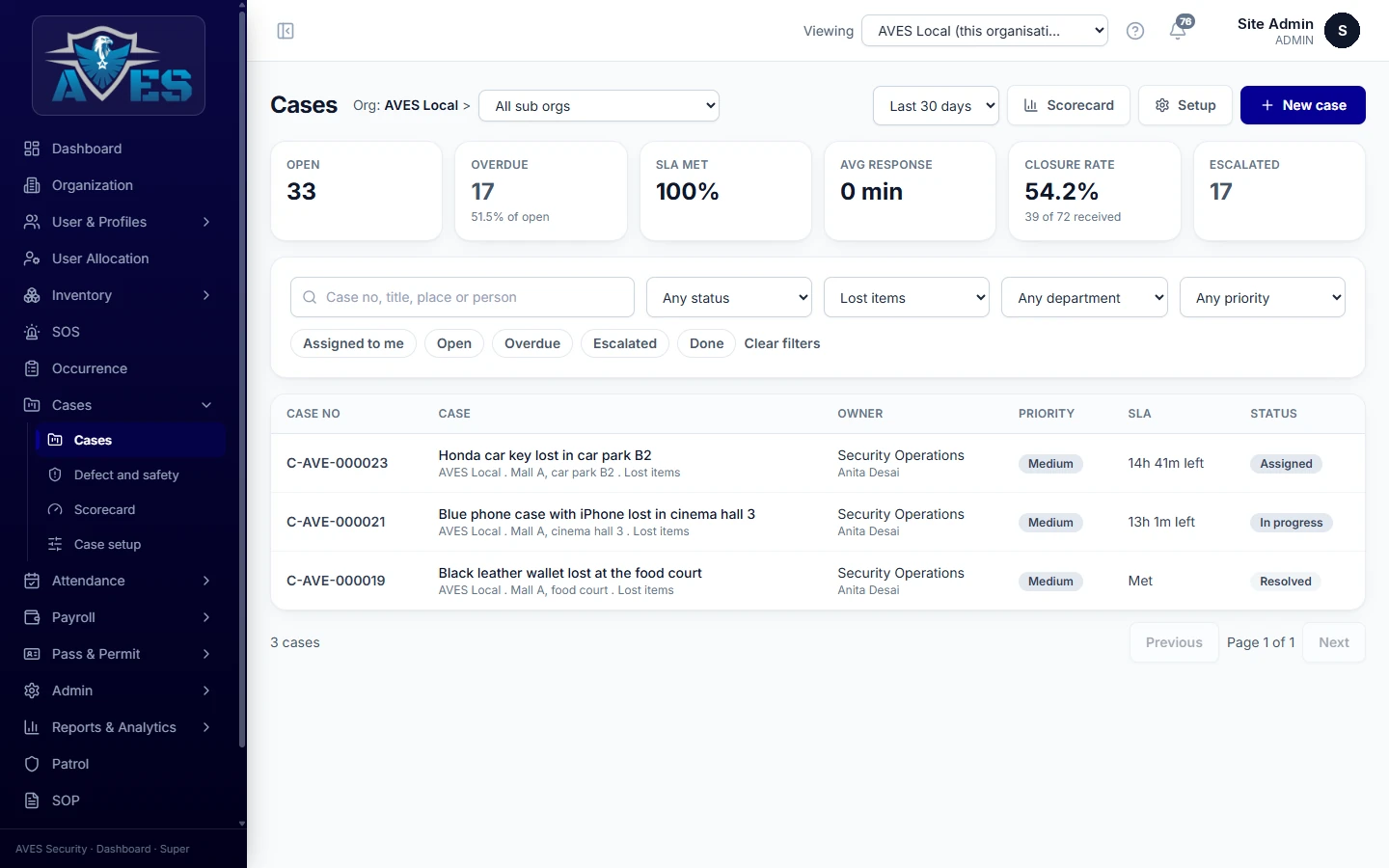Collapse the Cases menu chevron
Screen dimensions: 1389x868
pos(206,405)
